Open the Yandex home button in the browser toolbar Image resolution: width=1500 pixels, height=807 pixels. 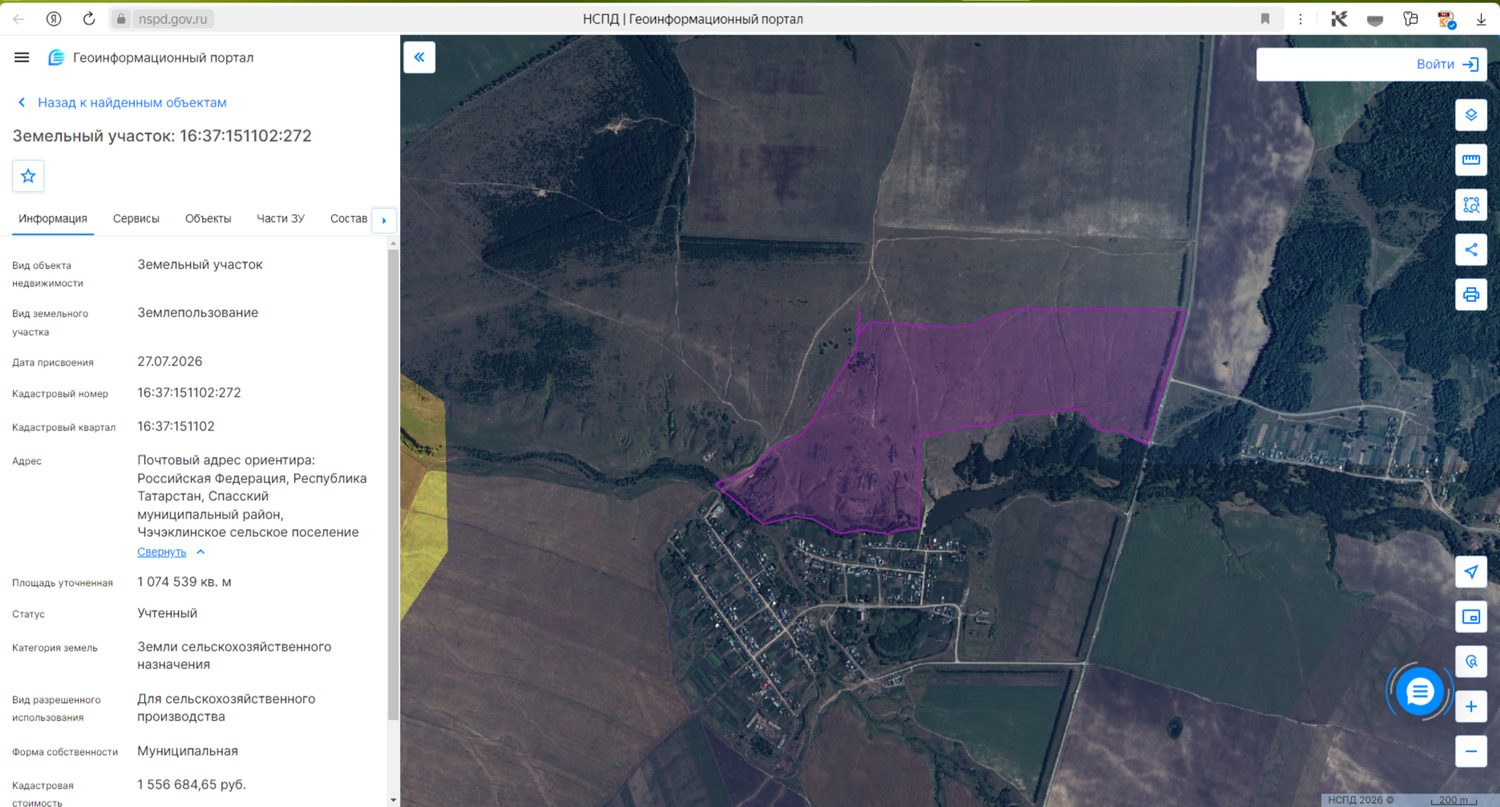[53, 19]
